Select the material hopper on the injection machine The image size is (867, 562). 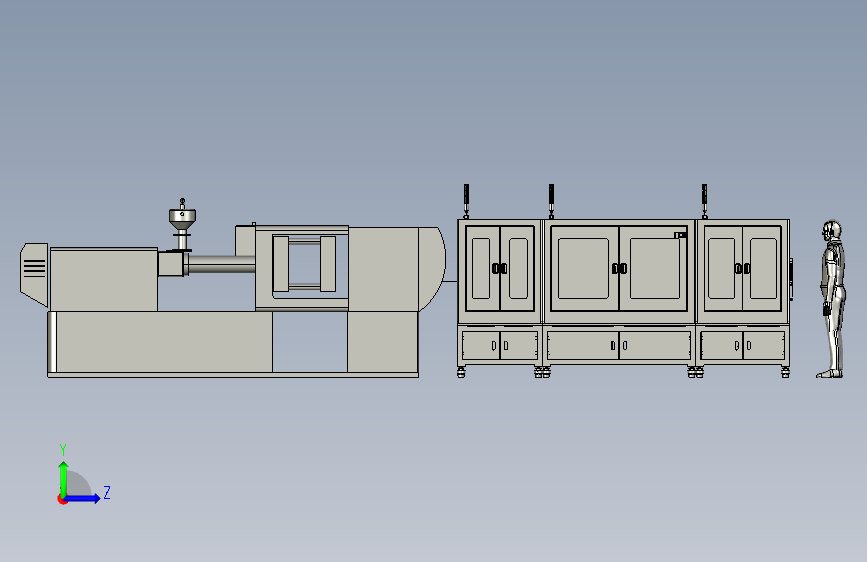point(182,220)
